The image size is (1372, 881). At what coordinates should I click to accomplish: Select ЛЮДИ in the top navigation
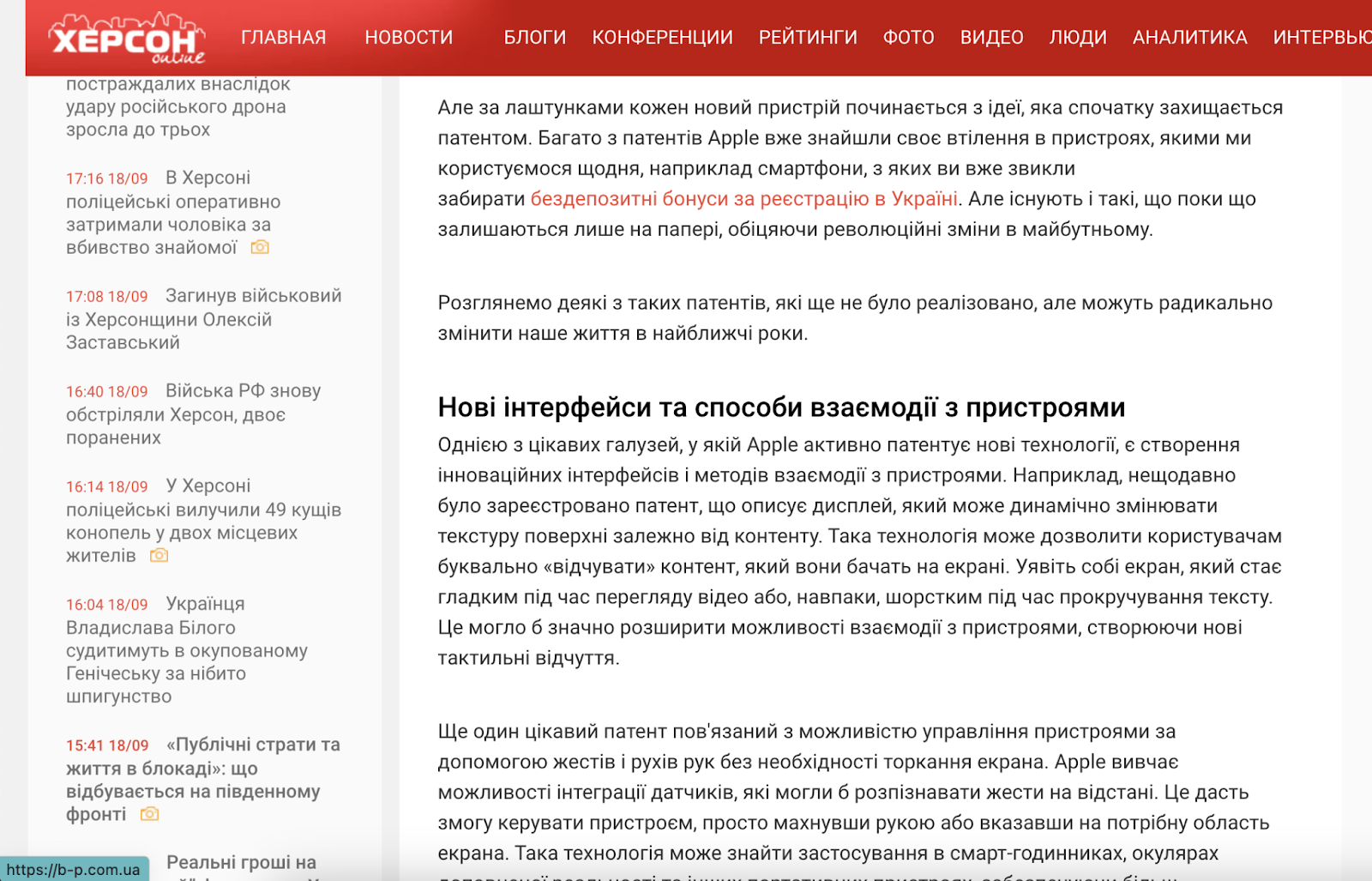(x=1078, y=37)
